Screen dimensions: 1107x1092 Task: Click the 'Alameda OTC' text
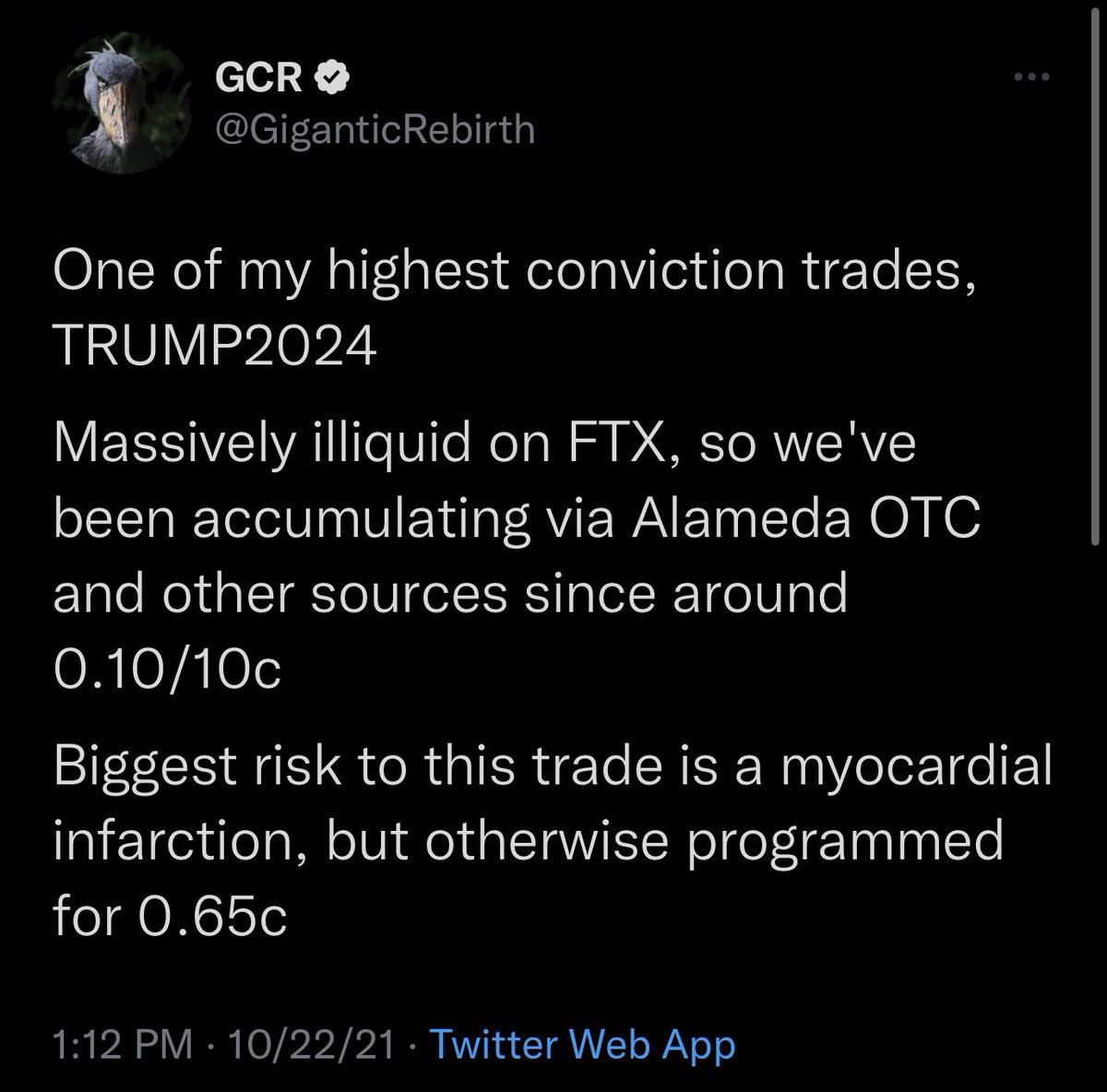click(x=804, y=519)
